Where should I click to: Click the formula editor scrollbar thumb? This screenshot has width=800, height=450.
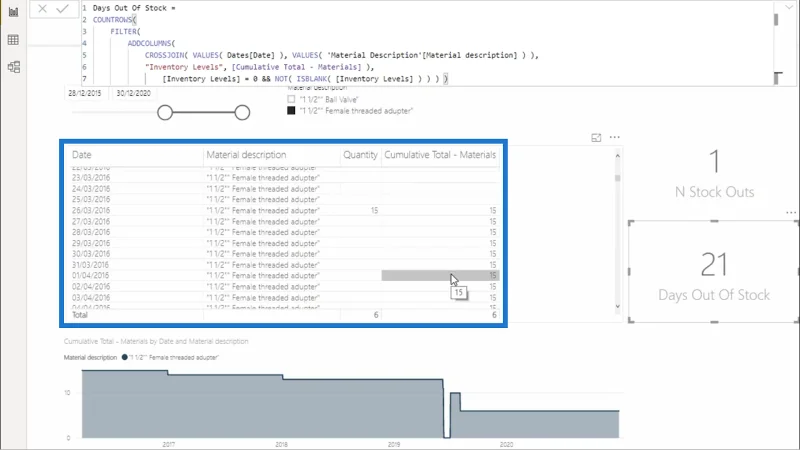[776, 19]
